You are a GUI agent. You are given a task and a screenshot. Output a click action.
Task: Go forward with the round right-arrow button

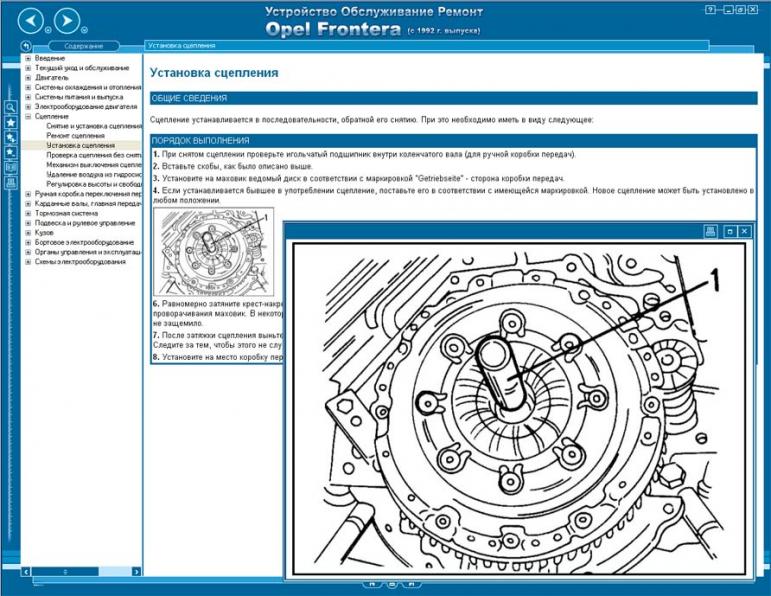67,21
